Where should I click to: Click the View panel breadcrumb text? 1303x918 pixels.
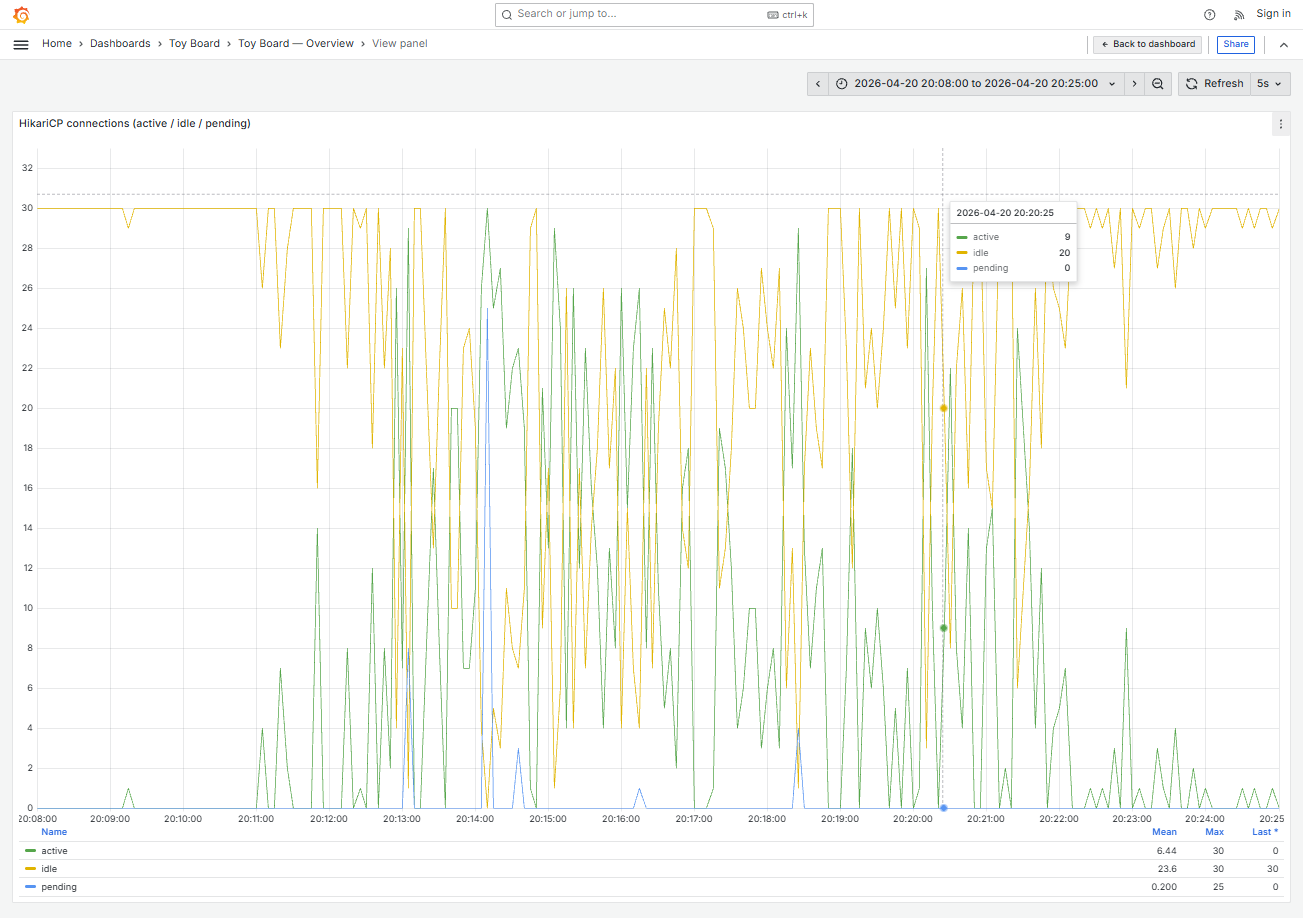pos(400,44)
